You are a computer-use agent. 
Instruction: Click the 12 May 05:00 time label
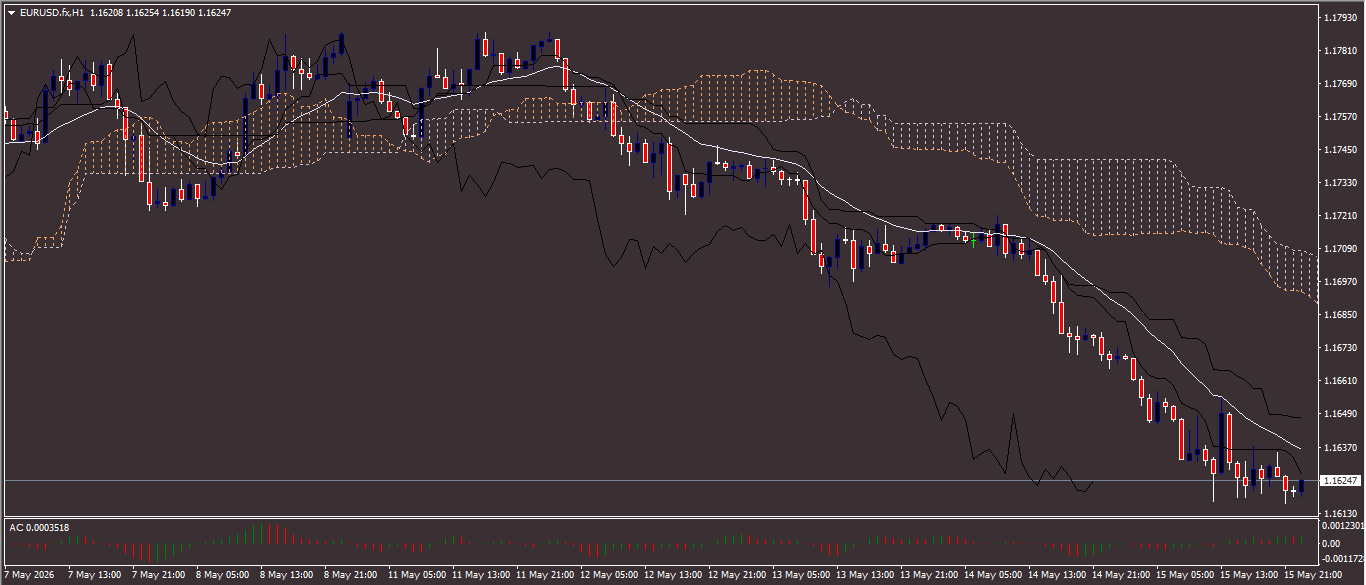[609, 576]
